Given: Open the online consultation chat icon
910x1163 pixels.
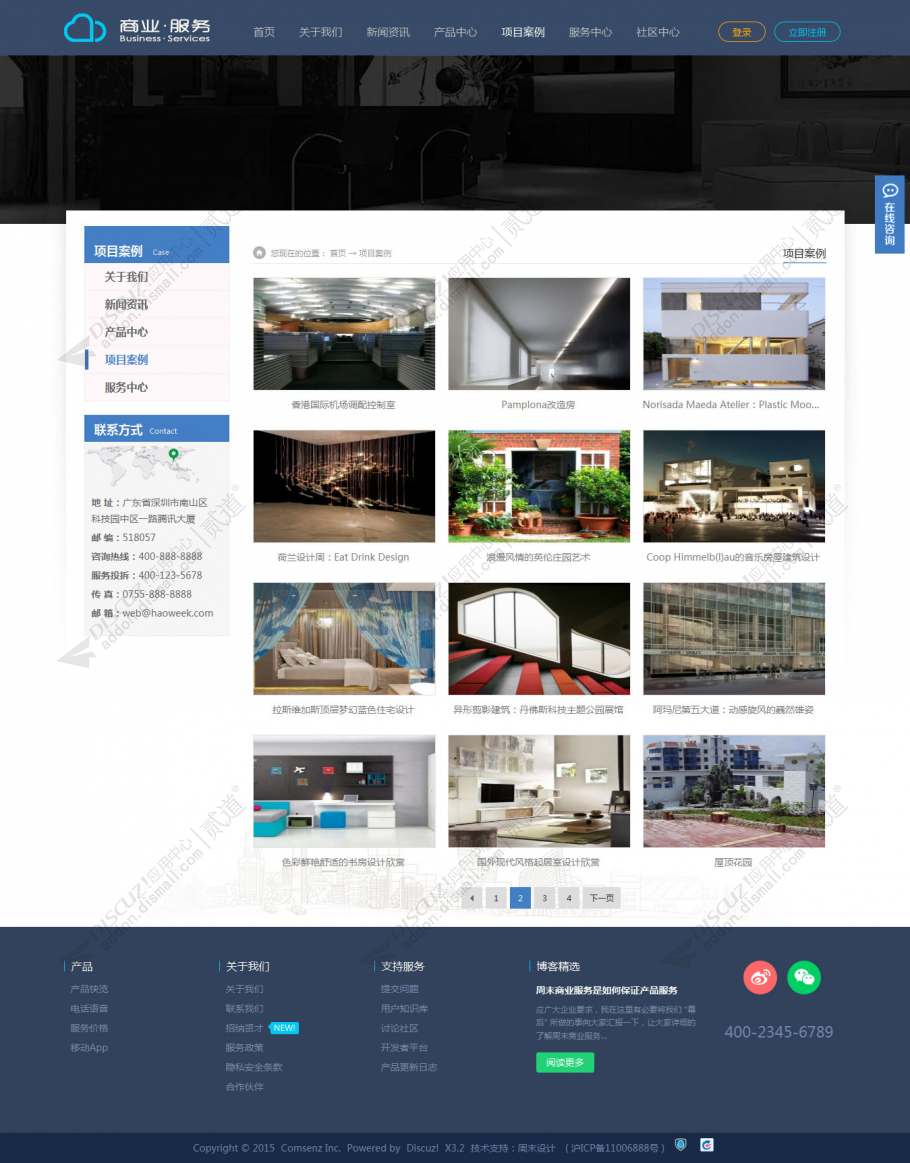Looking at the screenshot, I should point(889,191).
